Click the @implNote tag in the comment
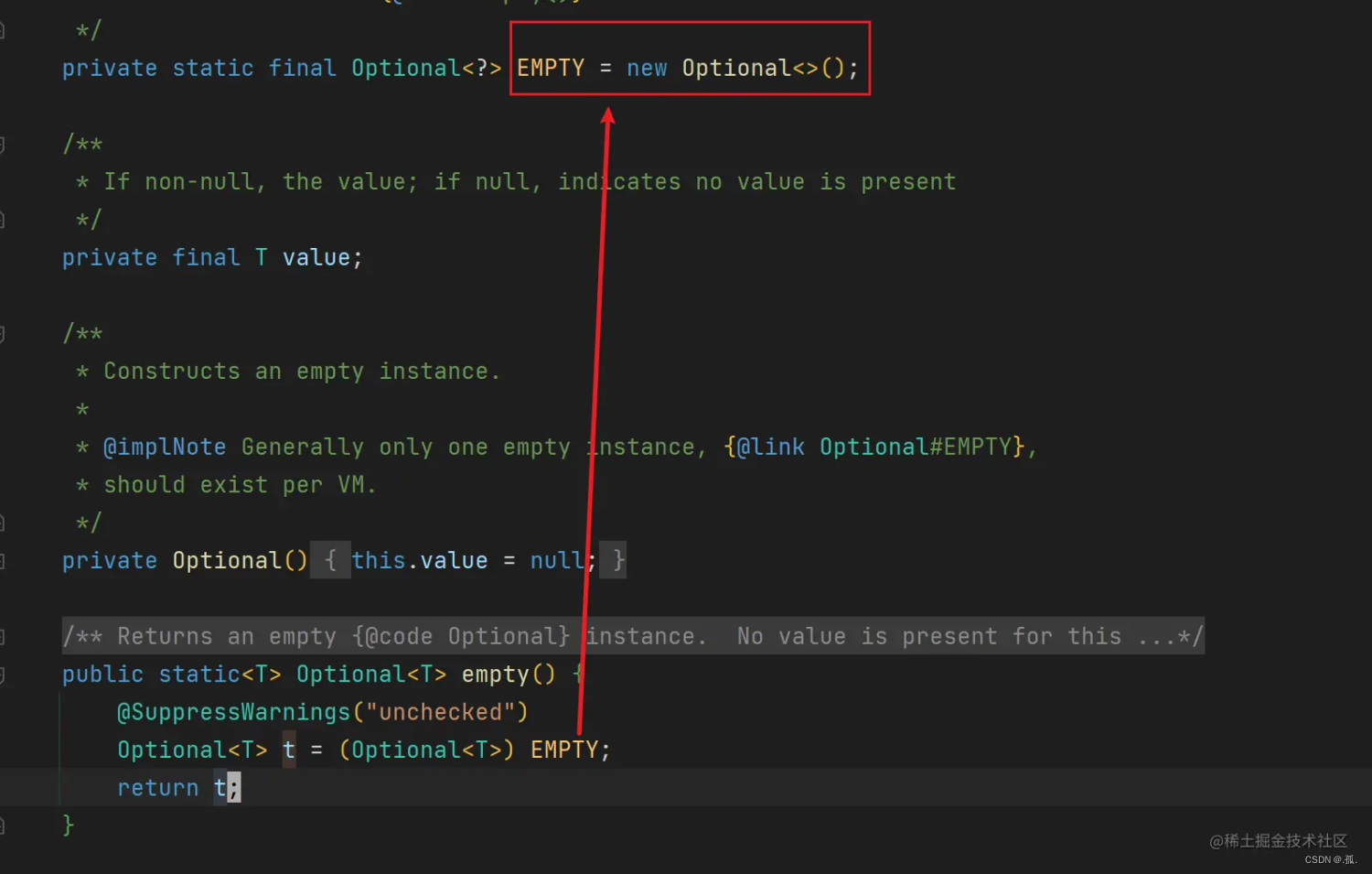This screenshot has width=1372, height=874. coord(165,447)
